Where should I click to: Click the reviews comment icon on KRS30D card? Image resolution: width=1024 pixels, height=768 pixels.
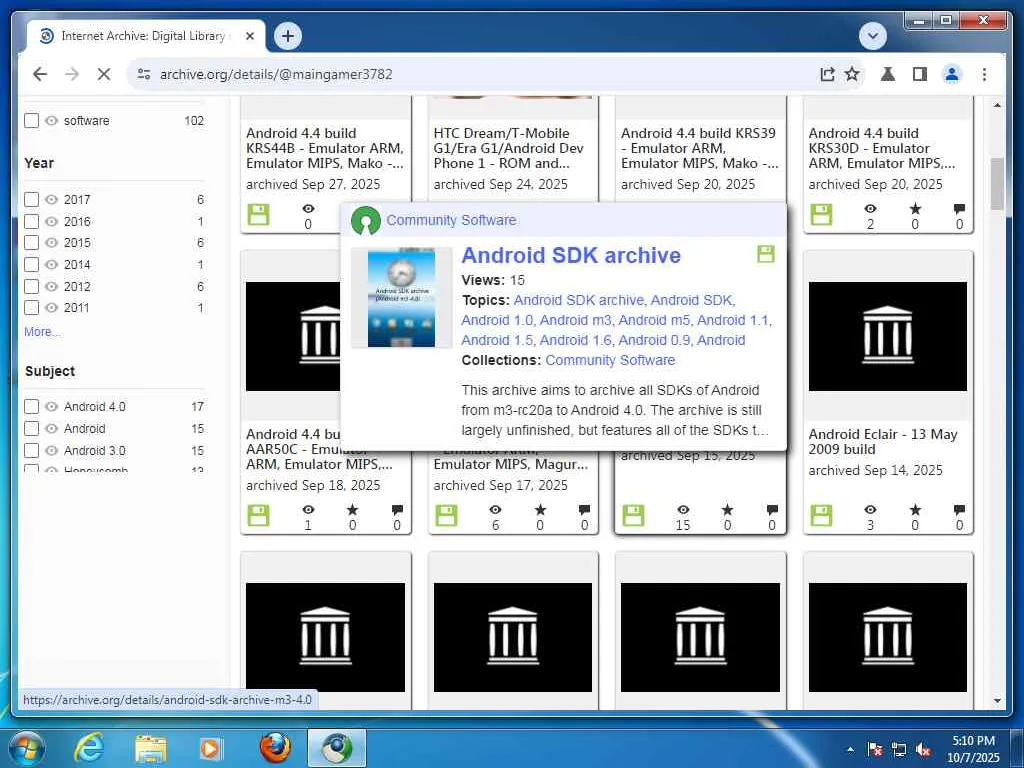[959, 208]
